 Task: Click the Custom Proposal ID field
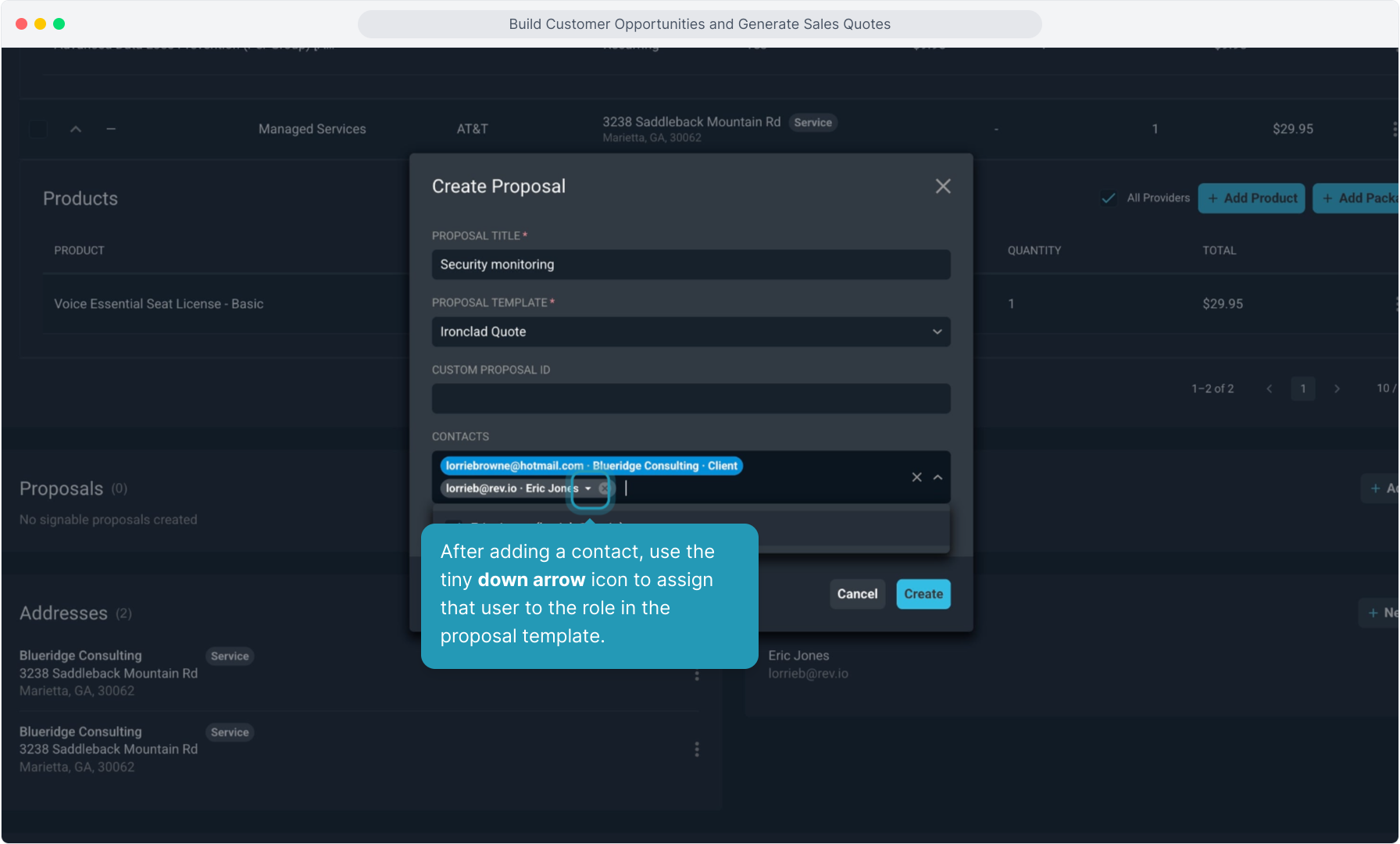(691, 399)
